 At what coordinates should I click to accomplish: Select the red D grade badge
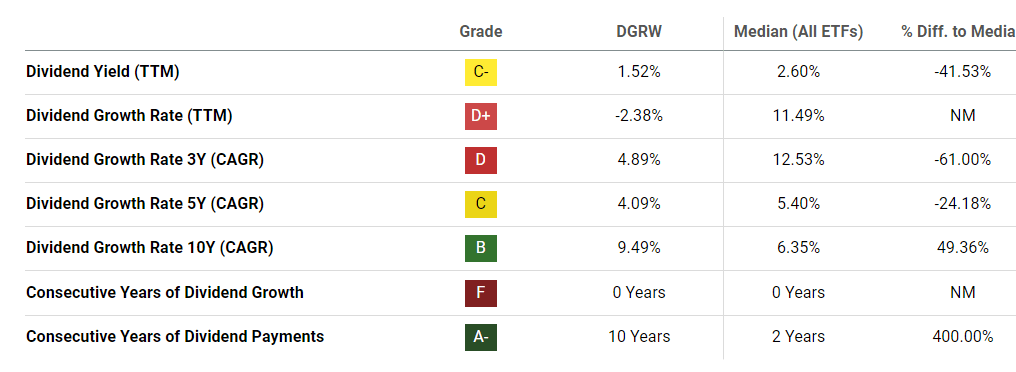[x=481, y=160]
